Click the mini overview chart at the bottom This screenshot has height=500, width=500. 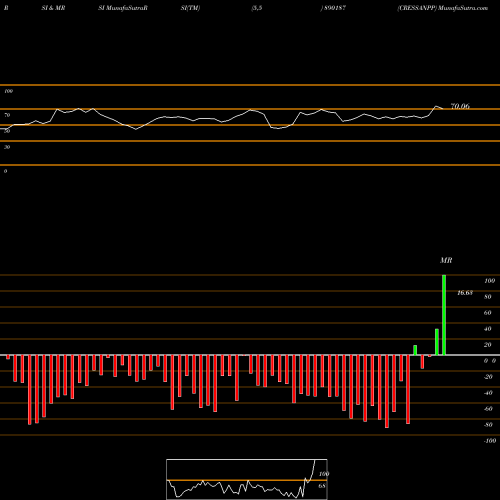[247, 479]
